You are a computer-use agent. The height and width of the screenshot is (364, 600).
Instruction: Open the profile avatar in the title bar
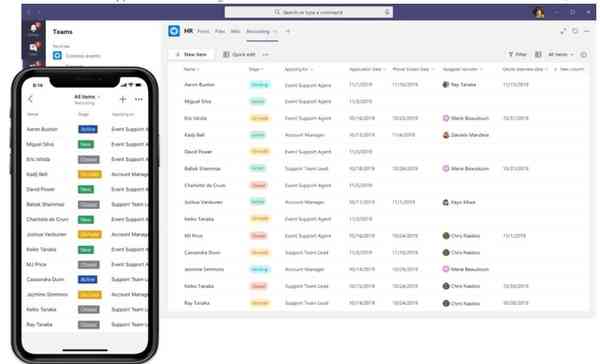coord(538,12)
